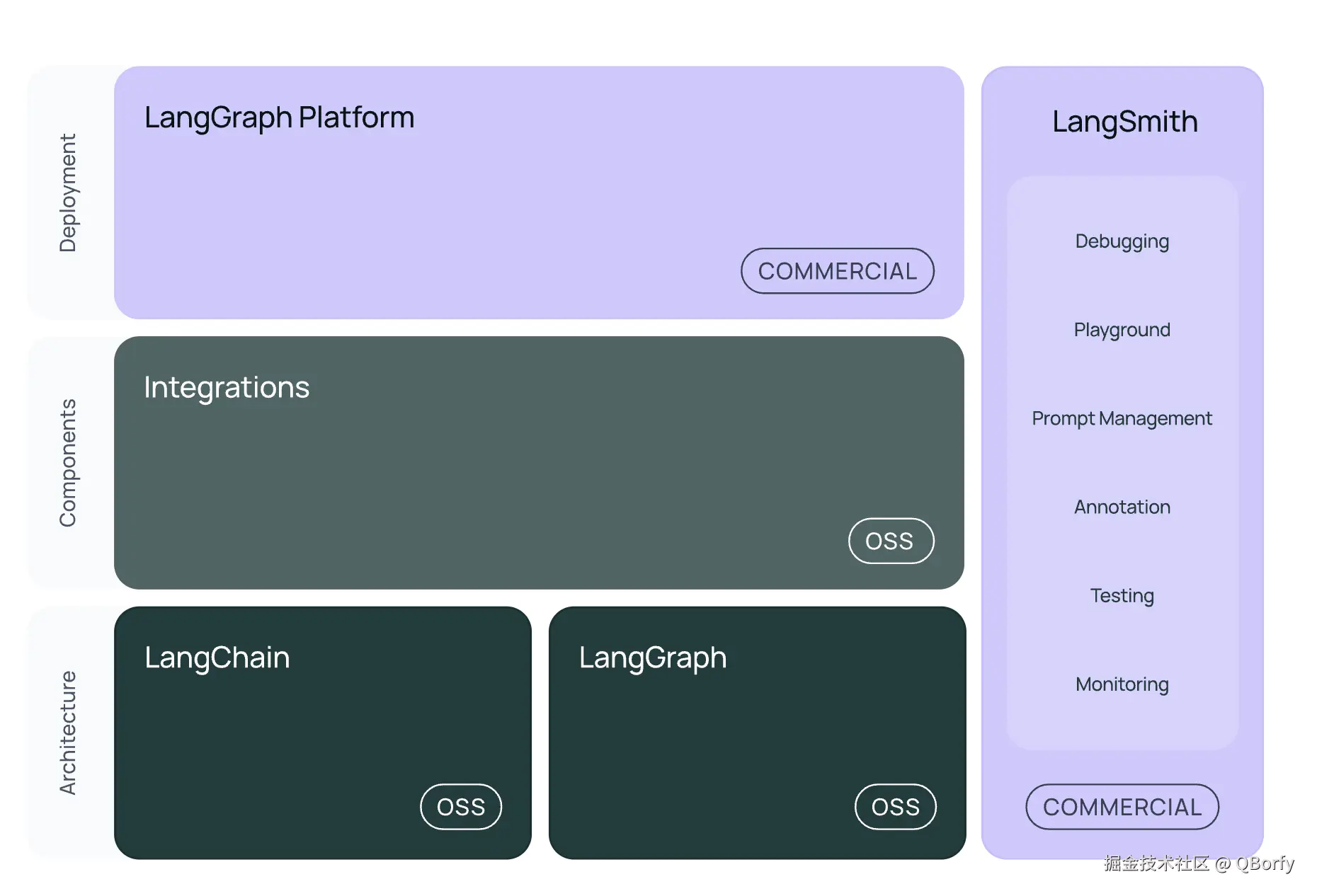Select the vertical Components label
Screen dimensions: 1317x896
(x=68, y=463)
